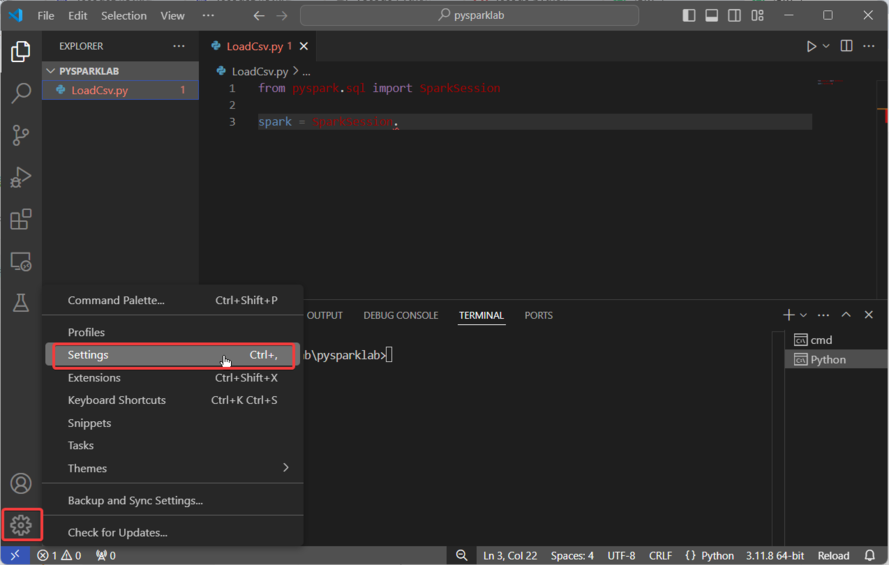889x565 pixels.
Task: Toggle the primary side bar layout button
Action: pyautogui.click(x=689, y=16)
